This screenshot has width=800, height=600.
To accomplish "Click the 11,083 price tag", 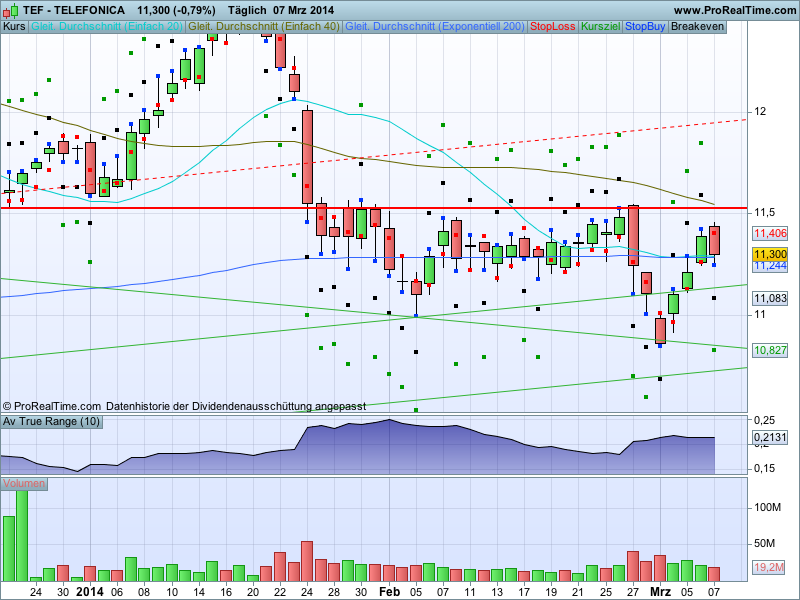I will tap(770, 298).
